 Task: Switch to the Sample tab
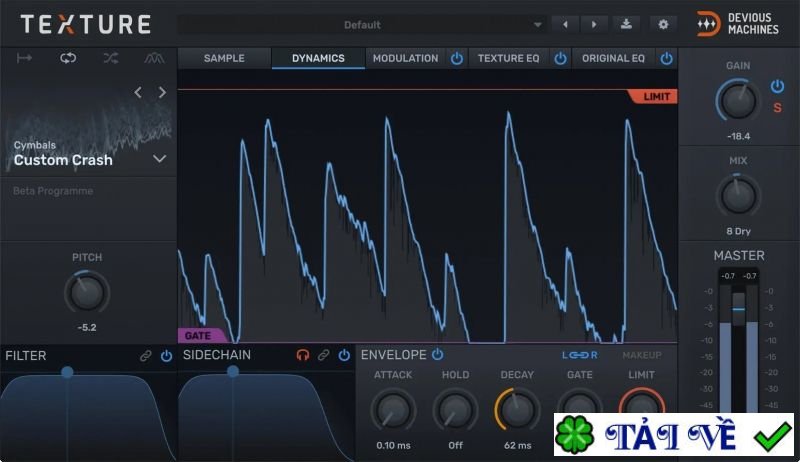224,58
